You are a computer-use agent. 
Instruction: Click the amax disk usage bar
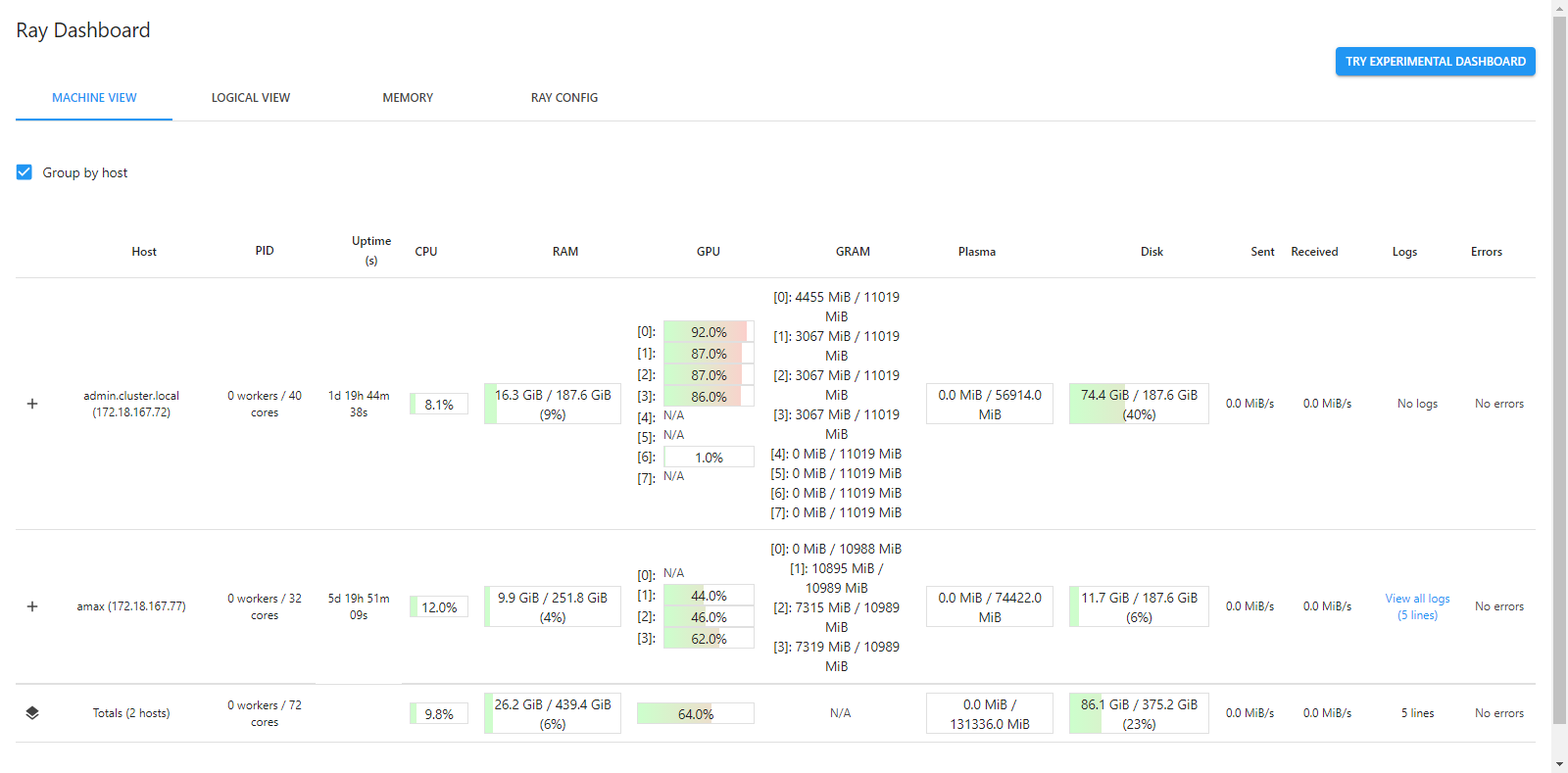(1139, 606)
